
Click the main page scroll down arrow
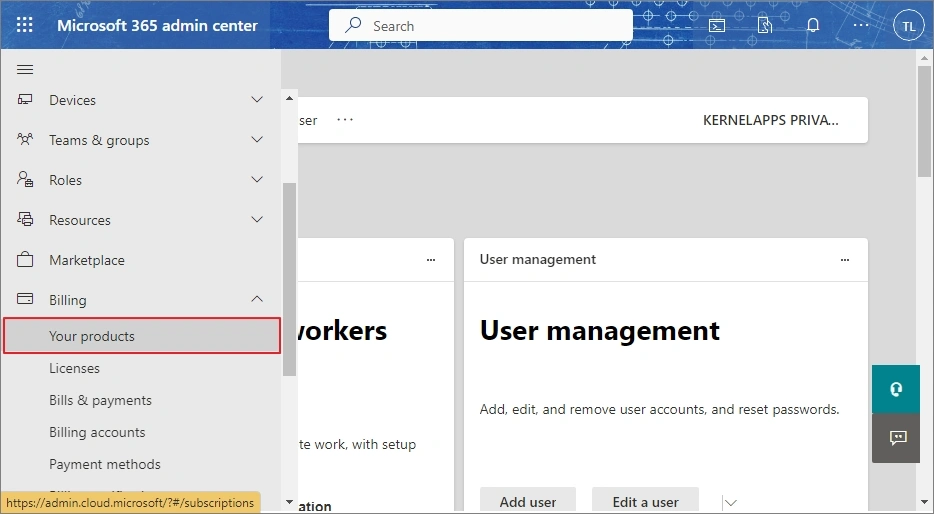coord(924,504)
